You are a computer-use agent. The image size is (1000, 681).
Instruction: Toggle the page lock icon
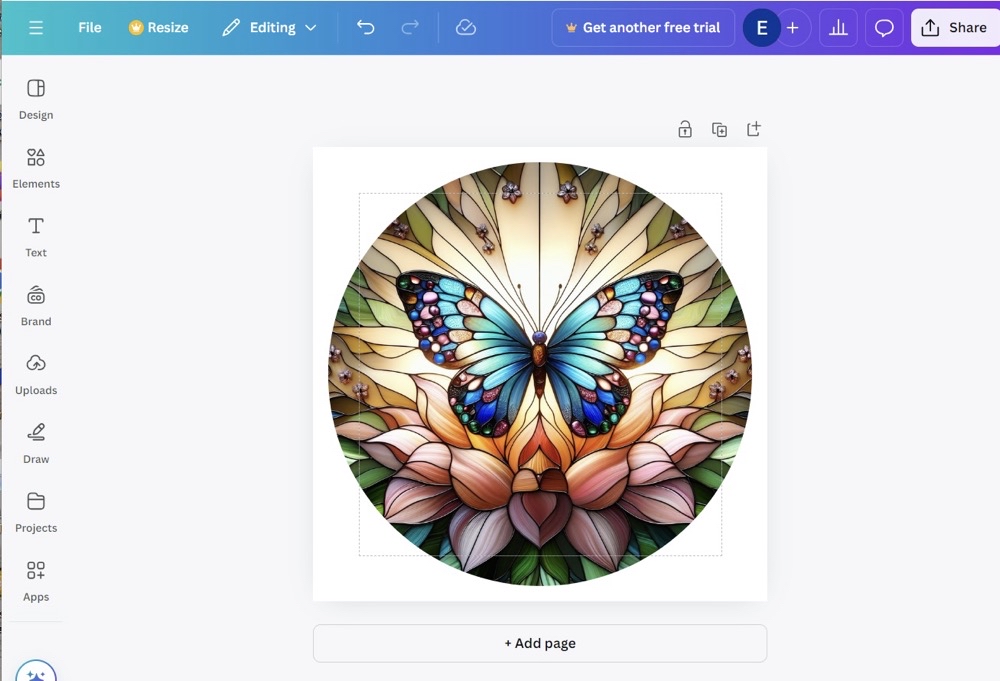[685, 129]
